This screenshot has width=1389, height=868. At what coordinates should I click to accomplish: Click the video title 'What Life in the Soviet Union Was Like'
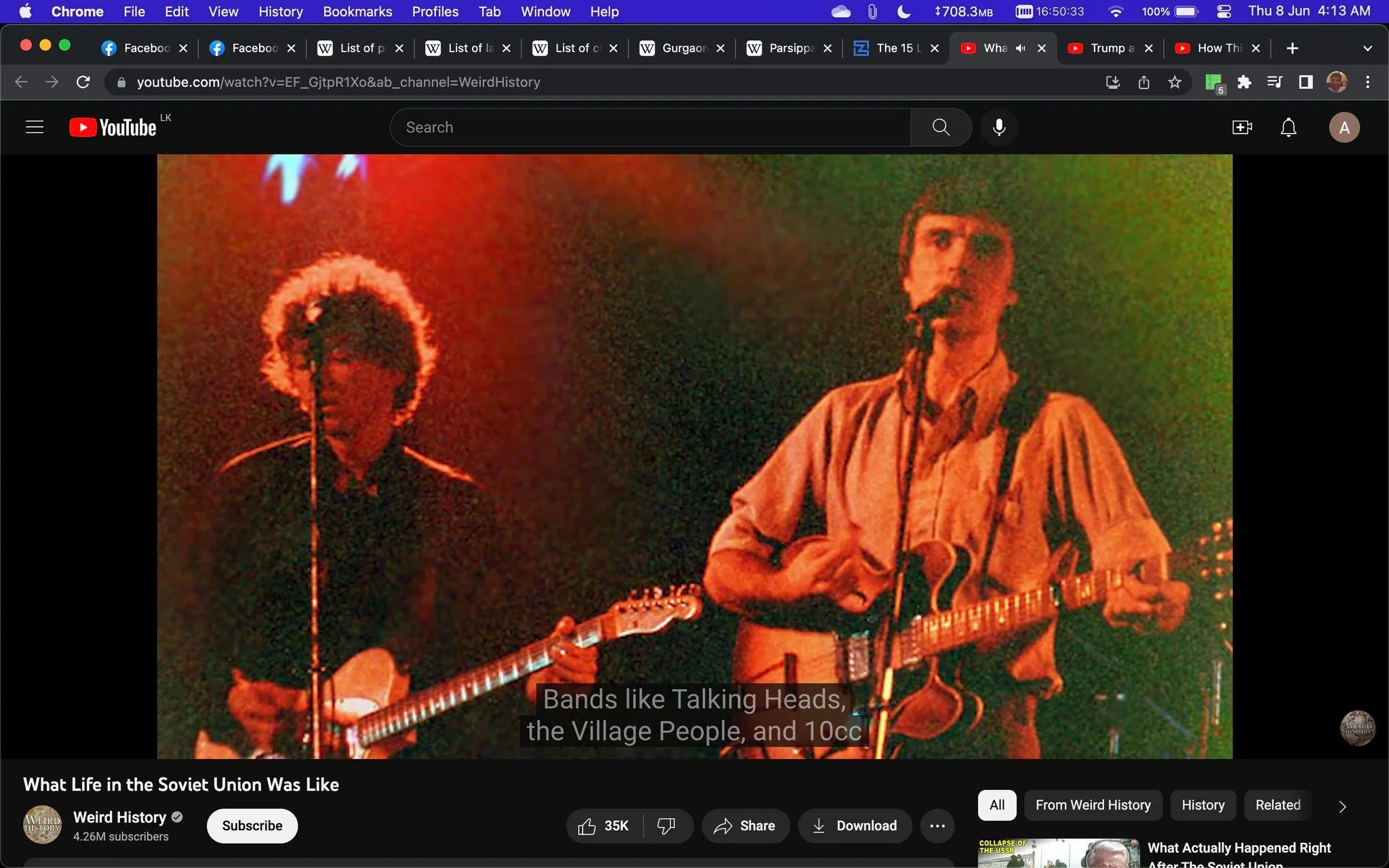coord(181,785)
